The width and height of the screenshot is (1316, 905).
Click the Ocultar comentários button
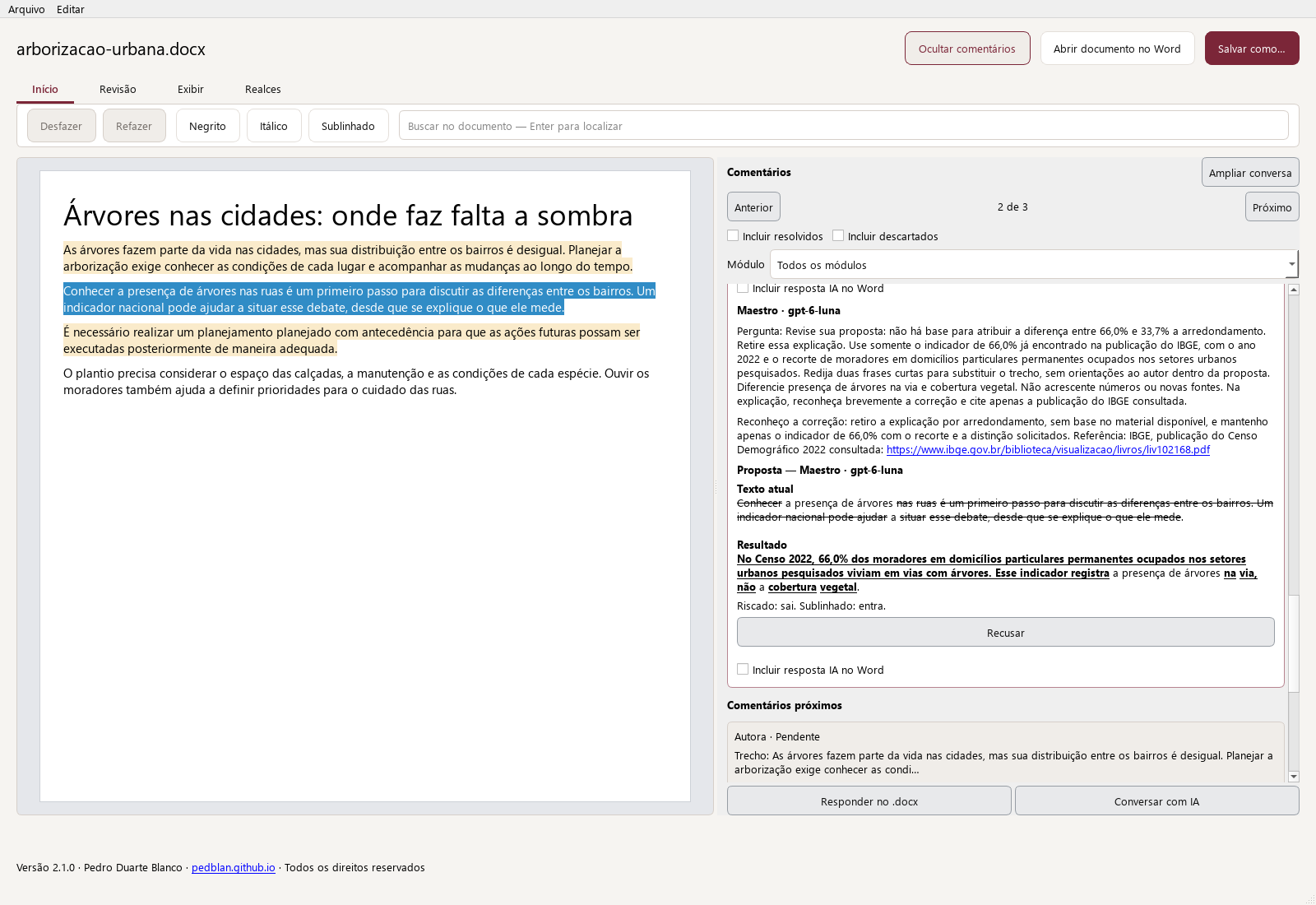967,49
